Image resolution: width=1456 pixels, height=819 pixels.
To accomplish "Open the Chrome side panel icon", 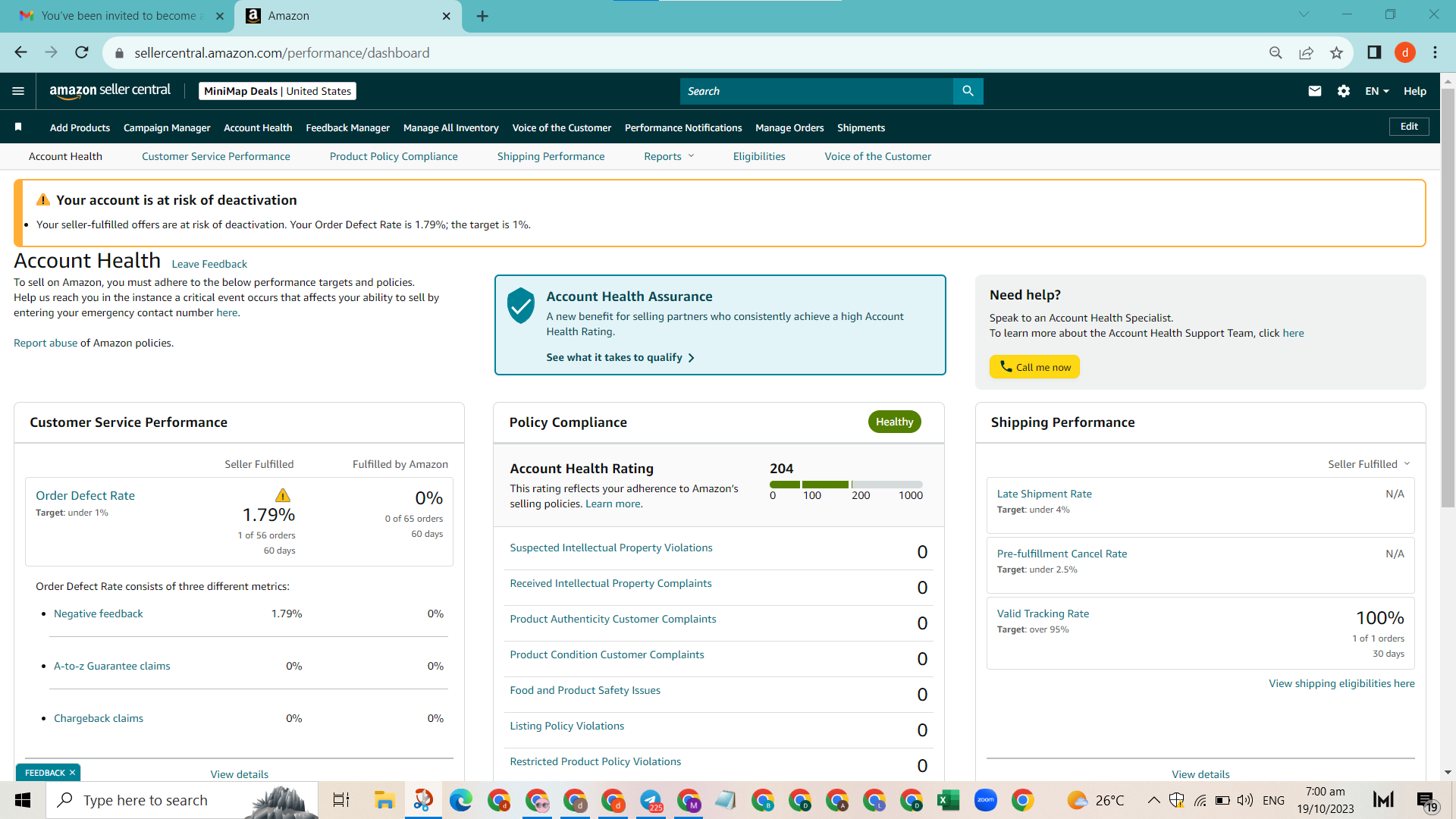I will tap(1374, 52).
